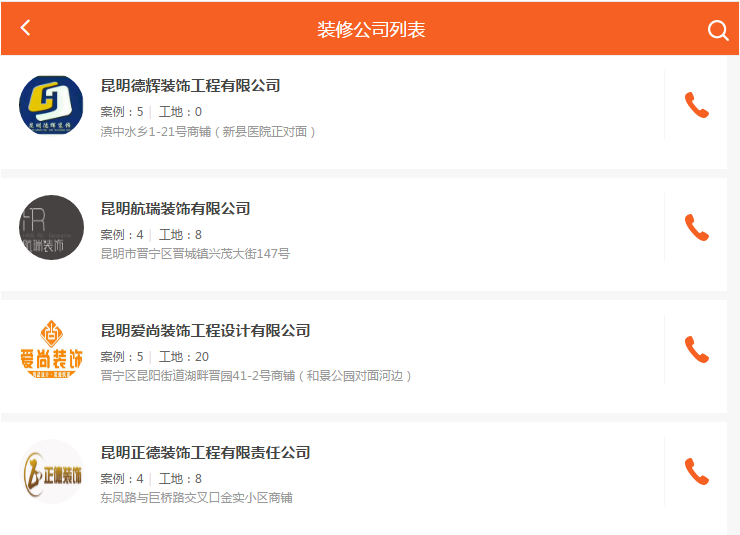Open company 昆明爱尚装饰工程设计有限公司
Viewport: 740px width, 535px height.
205,331
